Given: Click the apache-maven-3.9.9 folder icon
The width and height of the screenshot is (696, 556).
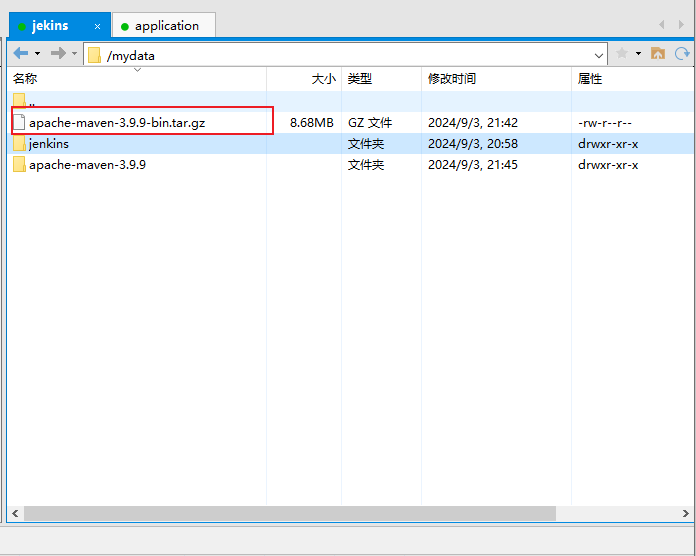Looking at the screenshot, I should (x=19, y=165).
